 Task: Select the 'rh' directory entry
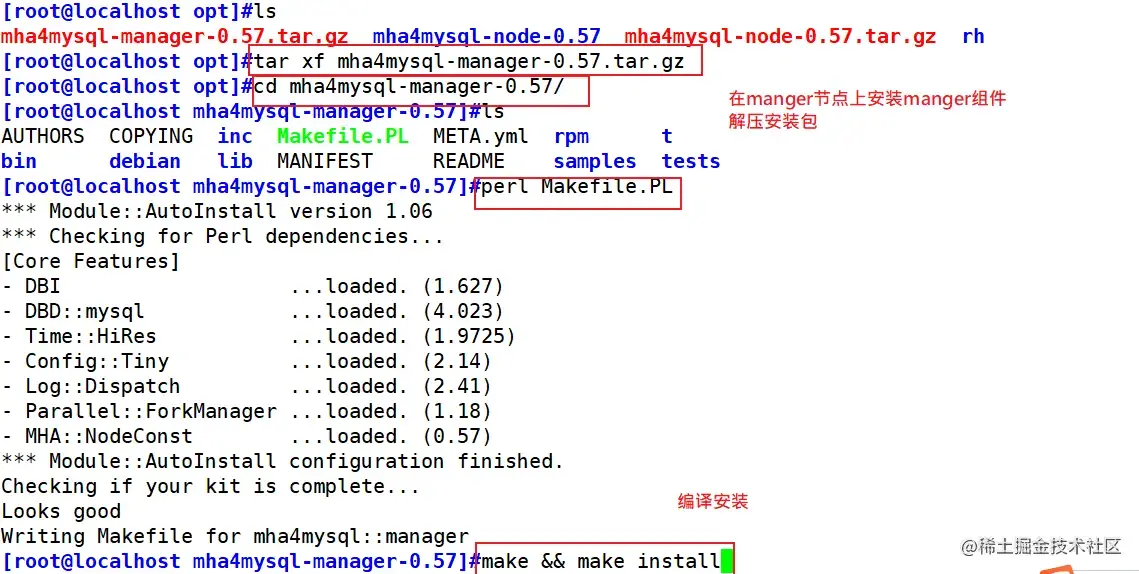(973, 36)
